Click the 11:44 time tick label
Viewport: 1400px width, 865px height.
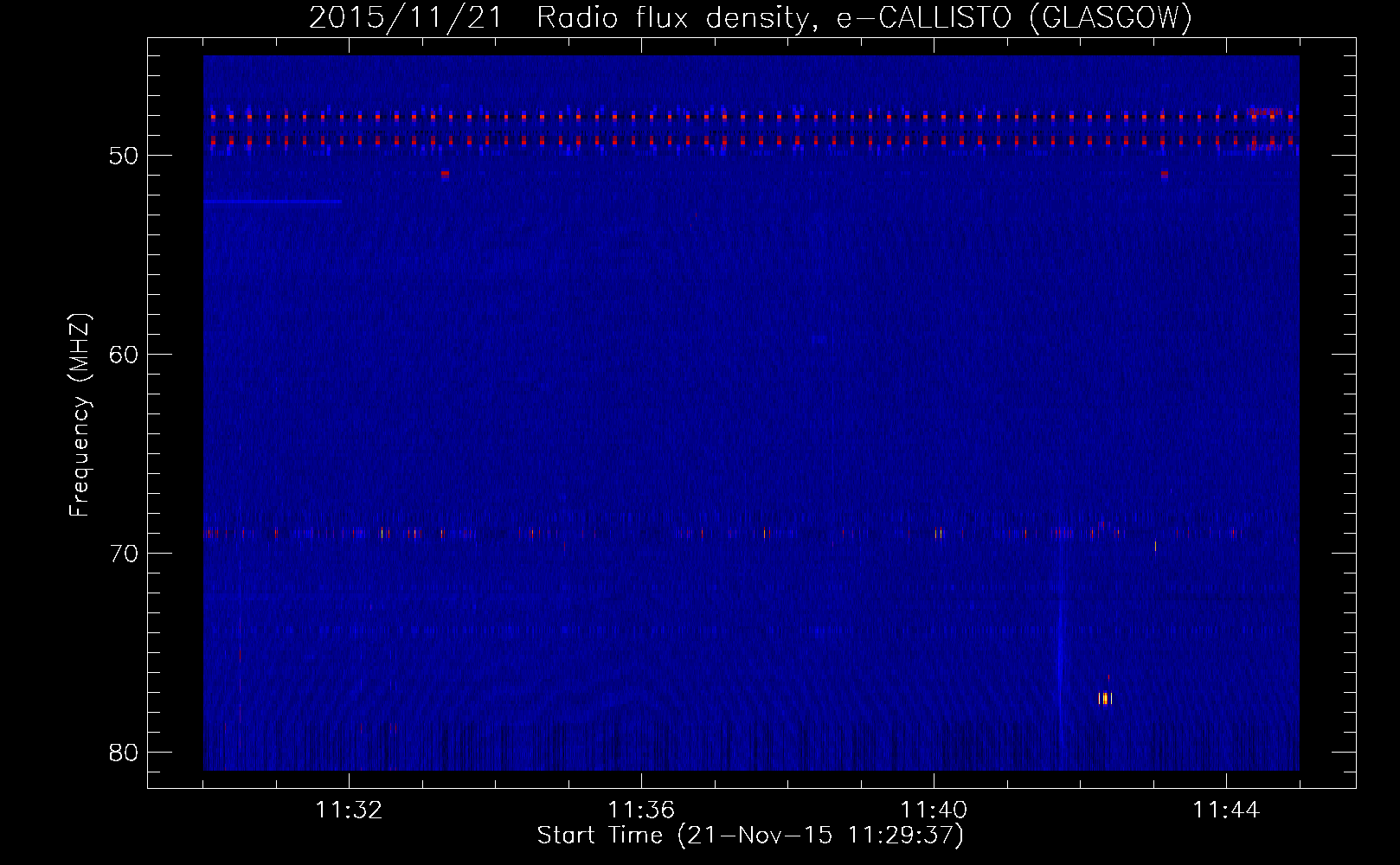[x=1226, y=811]
